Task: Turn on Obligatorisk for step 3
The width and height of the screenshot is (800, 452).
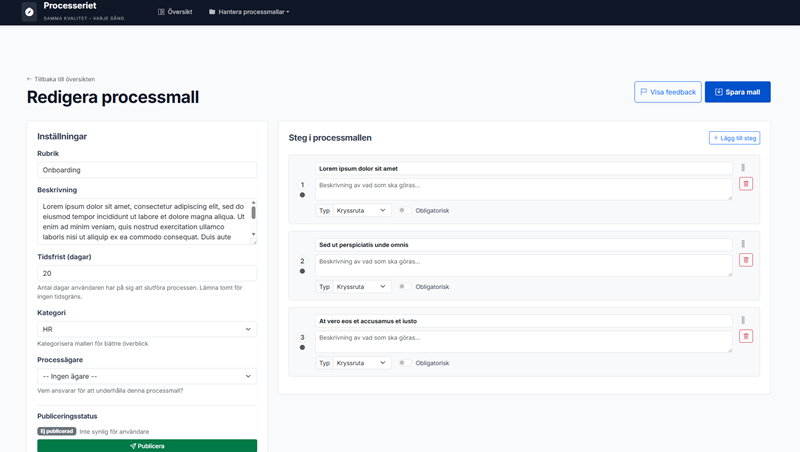Action: pyautogui.click(x=404, y=363)
